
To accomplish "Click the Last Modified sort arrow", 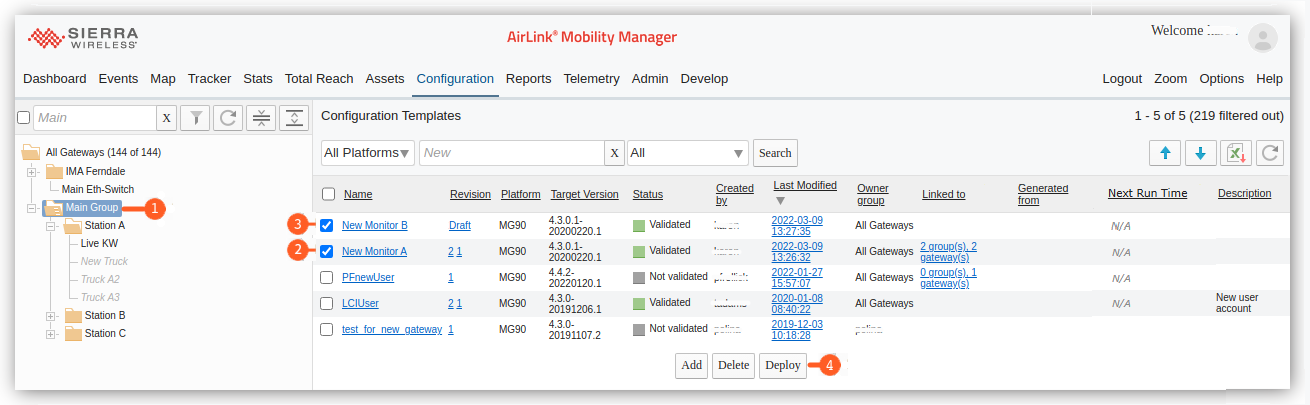I will (780, 201).
